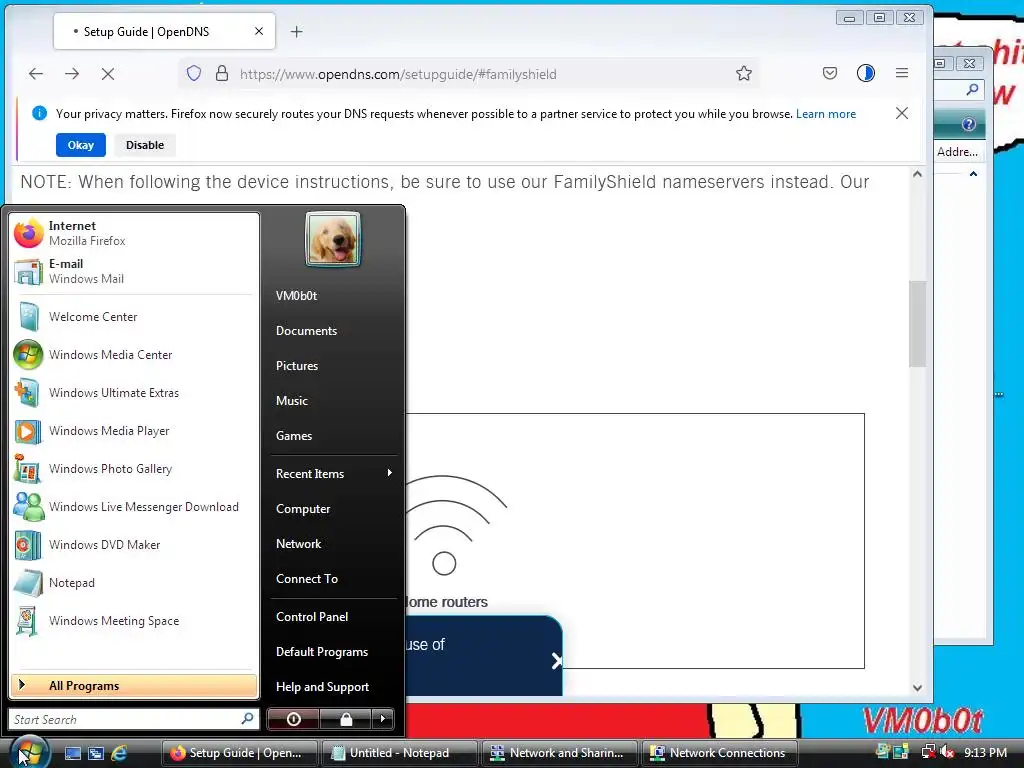Click the taskbar clock 9:13 PM
The width and height of the screenshot is (1024, 768).
click(985, 752)
